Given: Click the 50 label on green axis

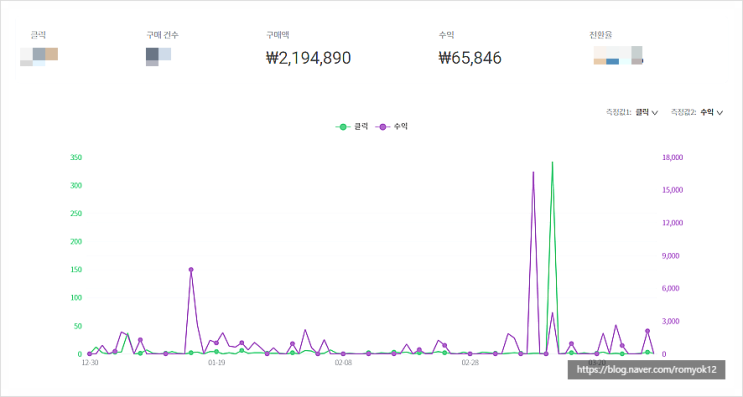Looking at the screenshot, I should click(x=78, y=326).
